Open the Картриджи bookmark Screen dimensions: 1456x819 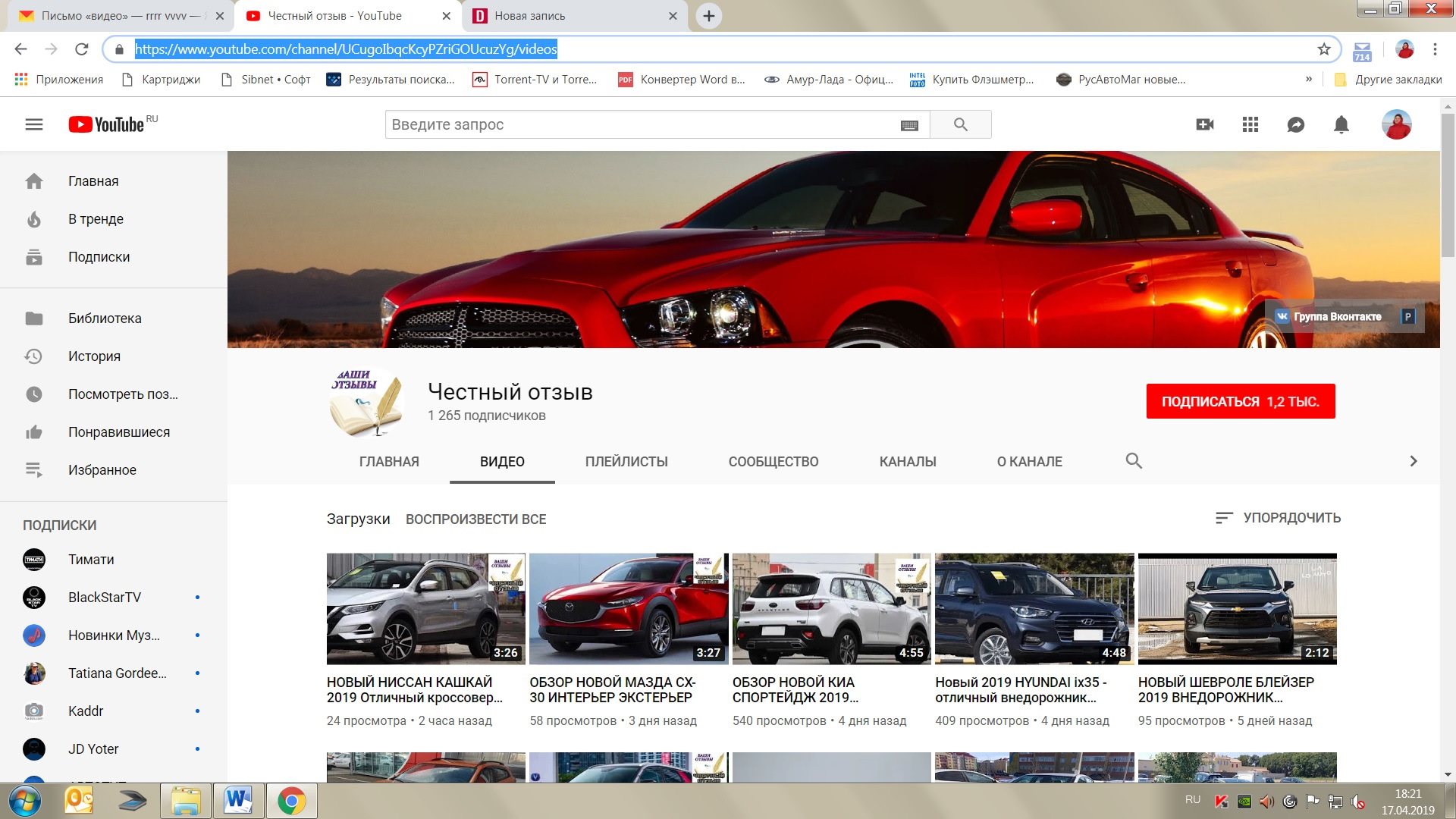(161, 80)
